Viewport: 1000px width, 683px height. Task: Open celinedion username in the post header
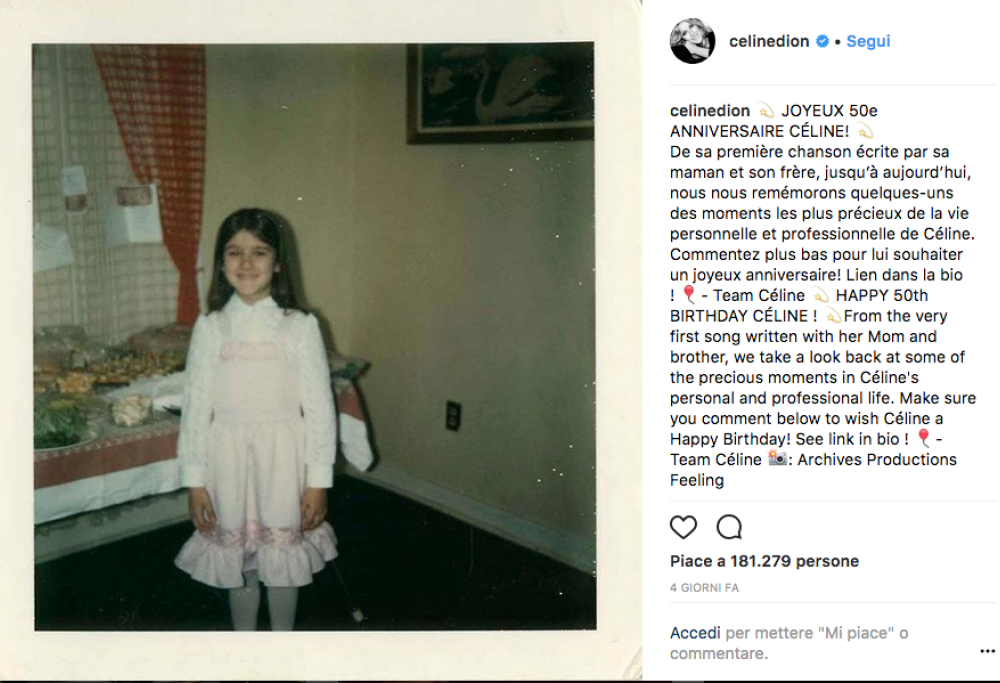pyautogui.click(x=769, y=41)
